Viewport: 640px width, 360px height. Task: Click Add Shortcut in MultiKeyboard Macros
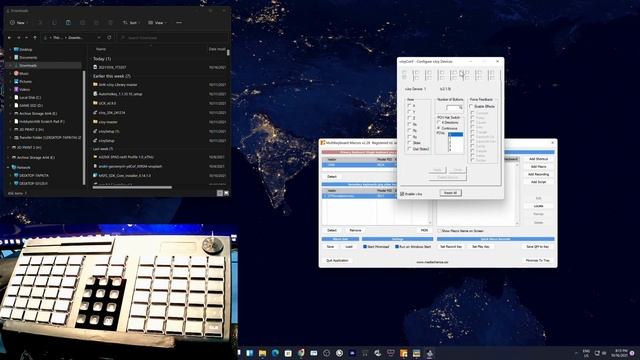coord(538,159)
